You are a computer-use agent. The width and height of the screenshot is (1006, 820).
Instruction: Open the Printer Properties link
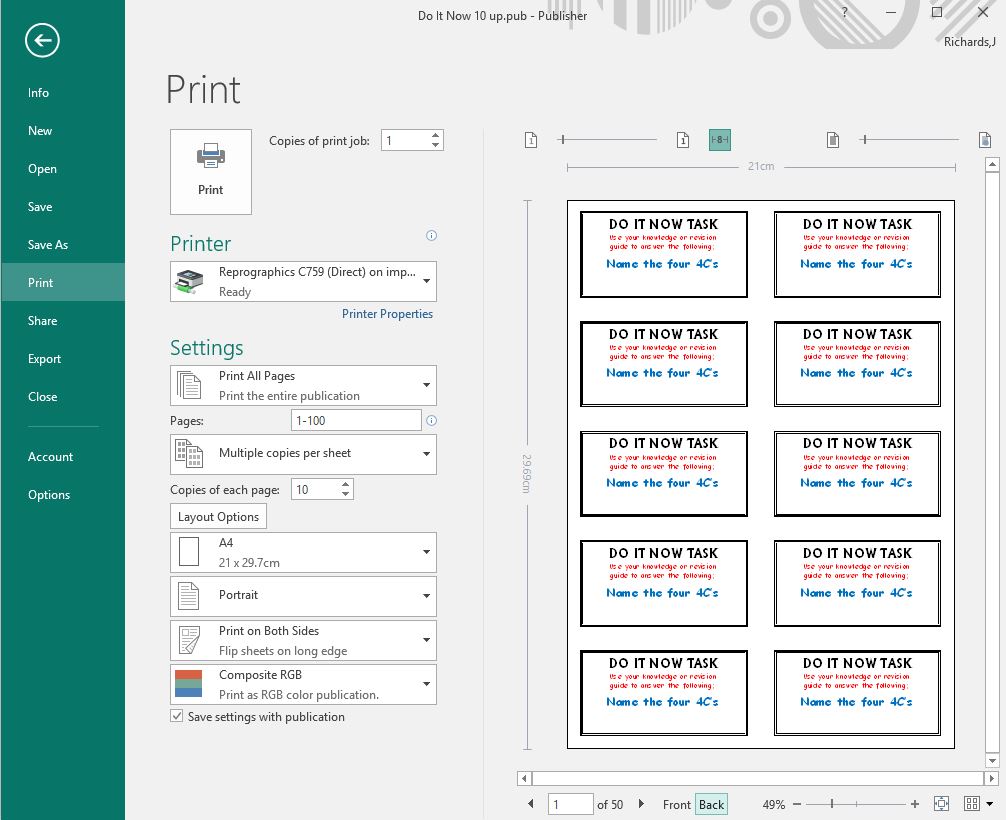[387, 314]
